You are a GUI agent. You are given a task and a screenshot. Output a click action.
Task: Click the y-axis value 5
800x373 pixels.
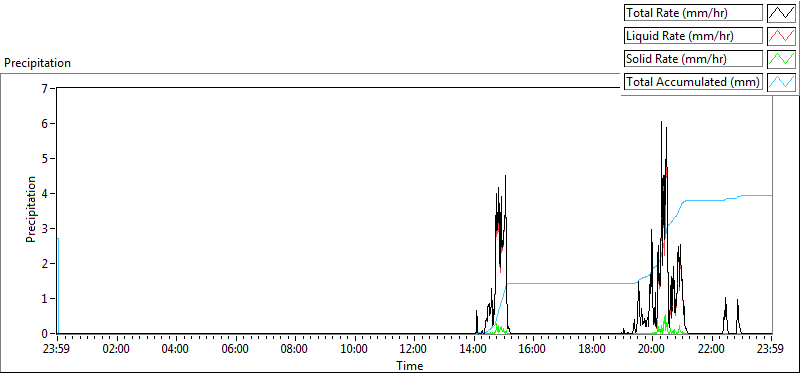click(x=44, y=159)
